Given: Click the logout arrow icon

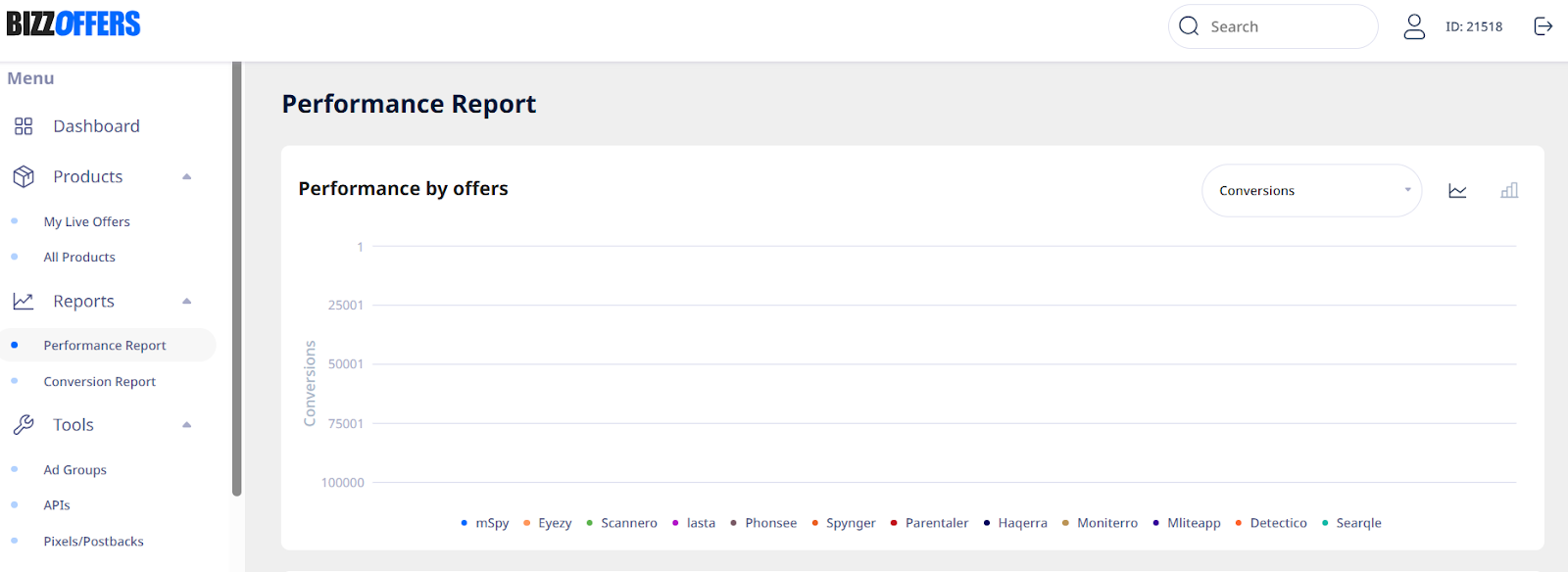Looking at the screenshot, I should click(1543, 26).
